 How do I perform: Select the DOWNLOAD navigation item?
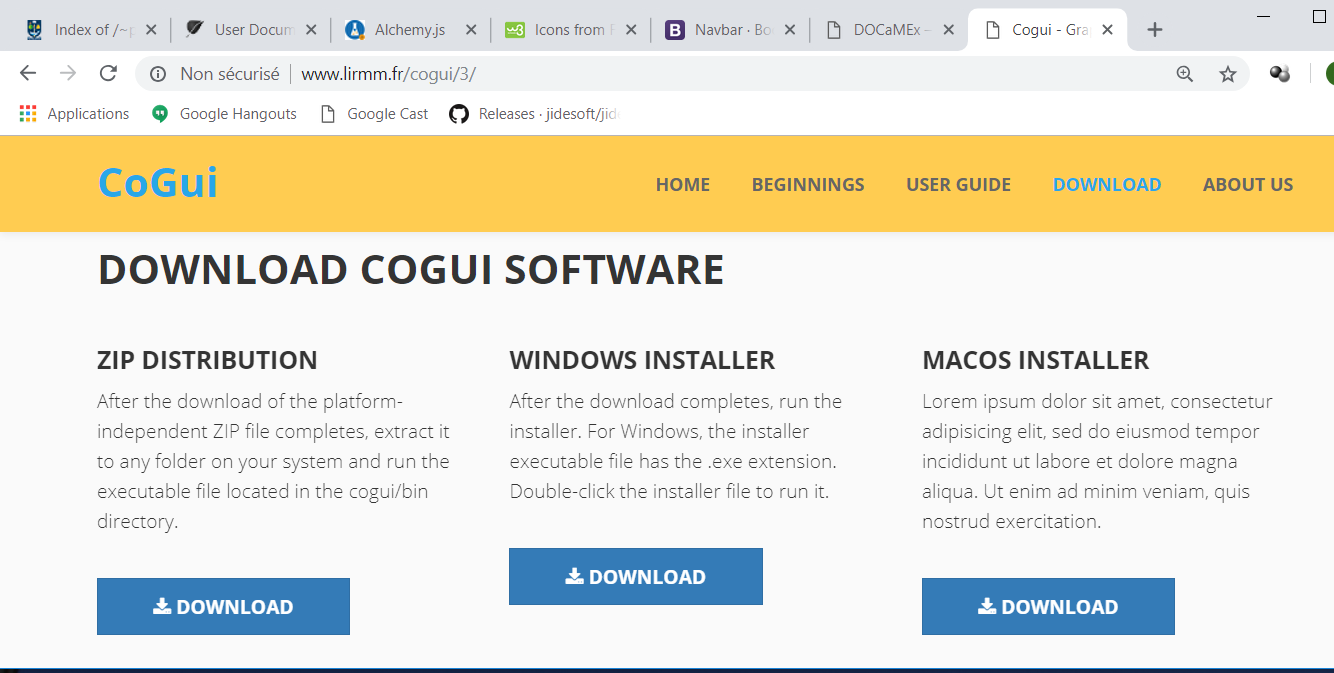tap(1107, 184)
